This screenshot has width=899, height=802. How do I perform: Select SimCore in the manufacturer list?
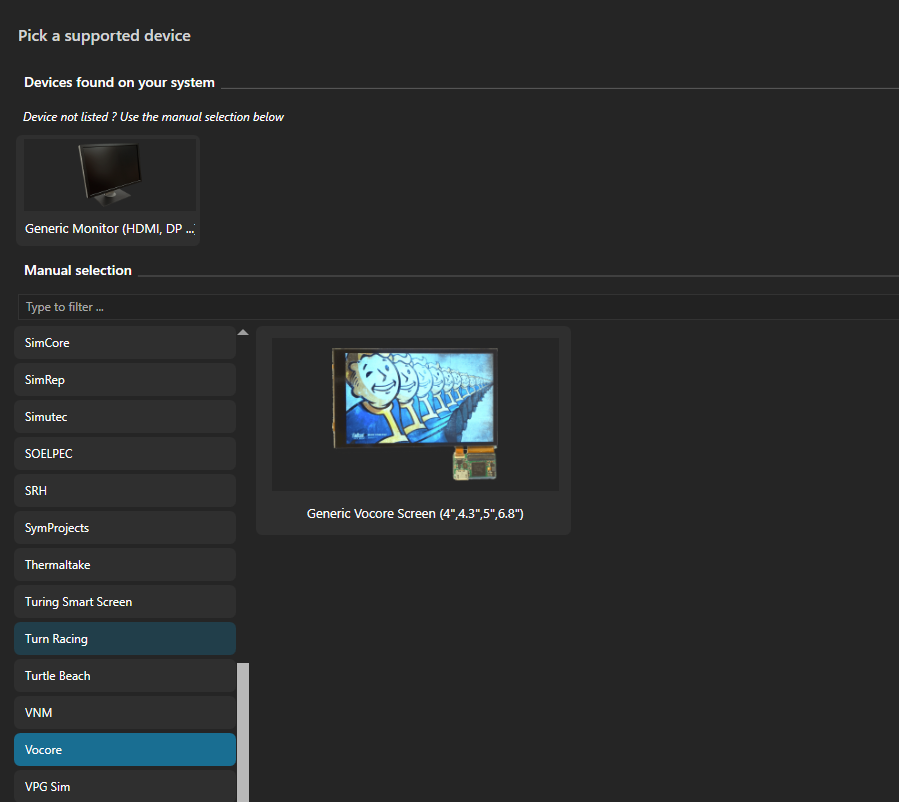pos(125,343)
